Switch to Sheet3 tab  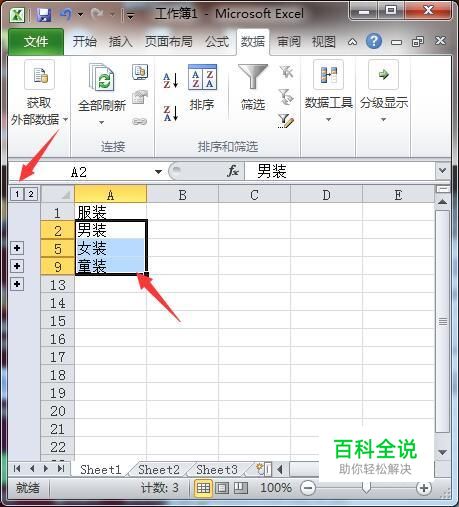pos(217,469)
